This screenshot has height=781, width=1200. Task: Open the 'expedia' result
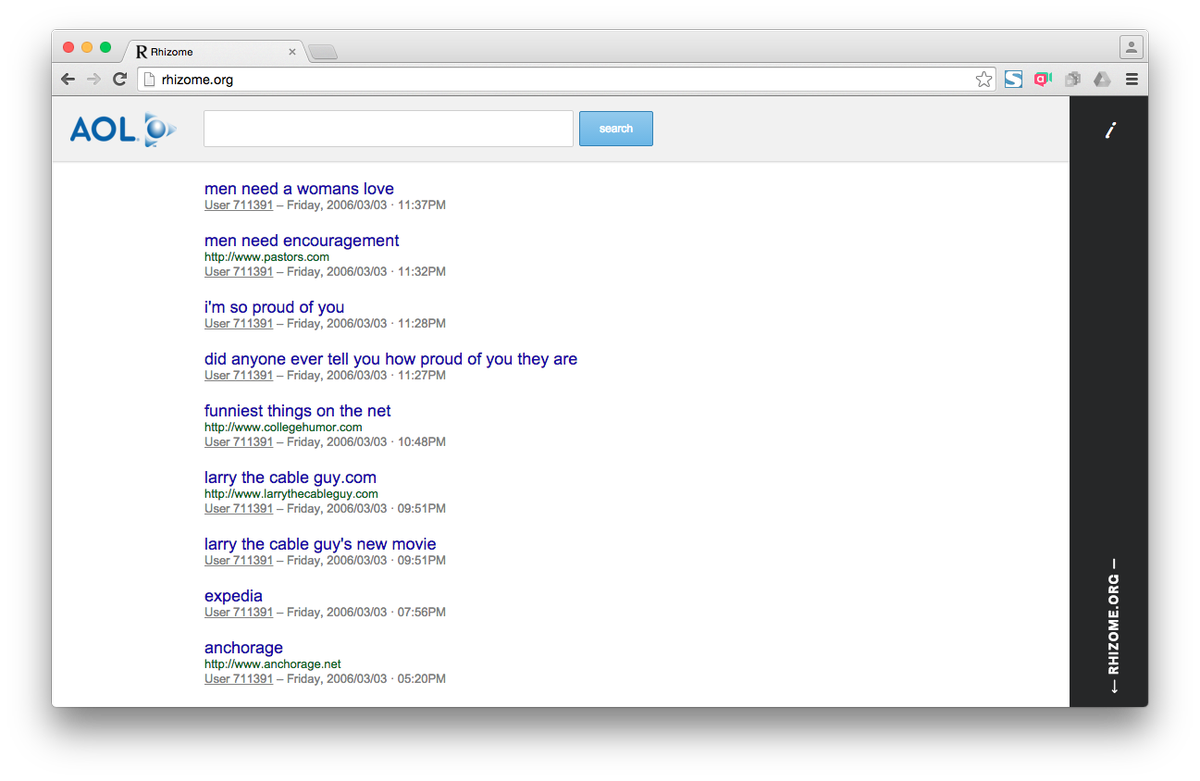233,596
